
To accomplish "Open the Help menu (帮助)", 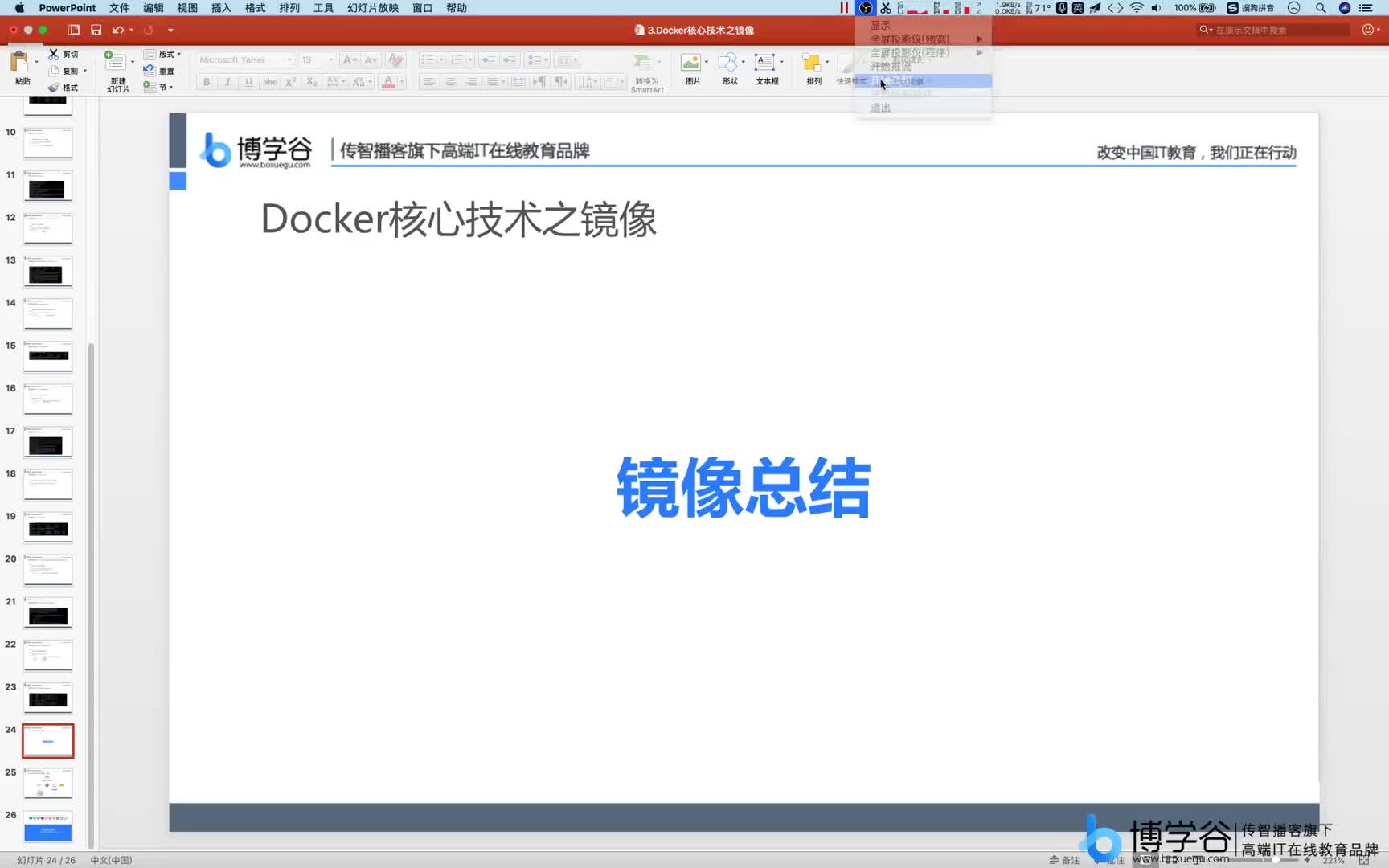I will (457, 8).
